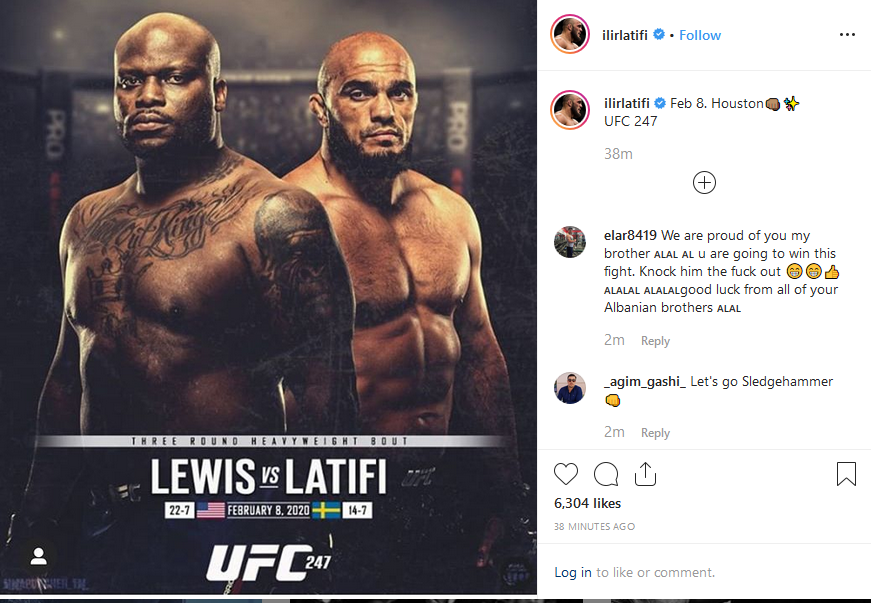View the 6,304 likes list
Image resolution: width=871 pixels, height=603 pixels.
(x=588, y=503)
